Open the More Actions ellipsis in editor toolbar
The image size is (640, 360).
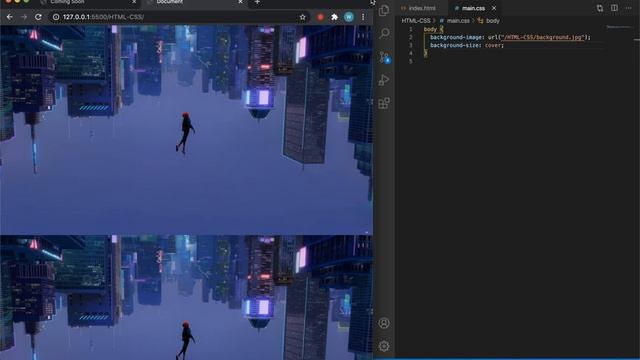629,8
